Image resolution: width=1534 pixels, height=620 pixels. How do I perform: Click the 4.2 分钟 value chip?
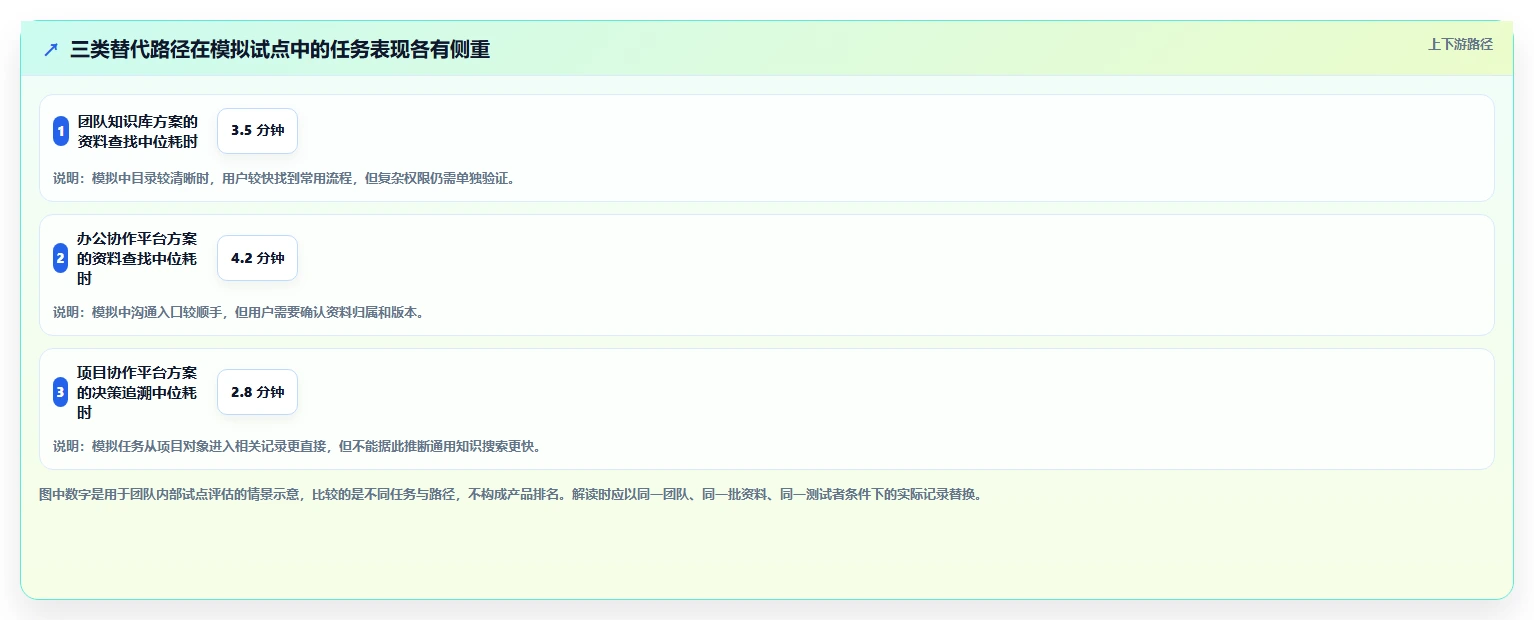[x=257, y=258]
